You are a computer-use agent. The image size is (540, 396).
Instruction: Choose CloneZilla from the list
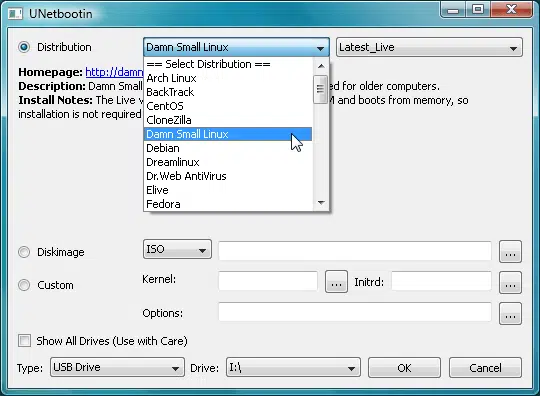pos(228,120)
